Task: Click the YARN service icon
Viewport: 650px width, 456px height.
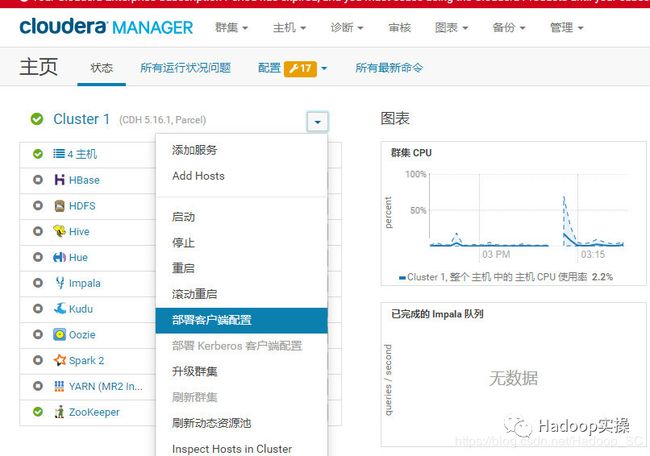Action: pyautogui.click(x=59, y=386)
